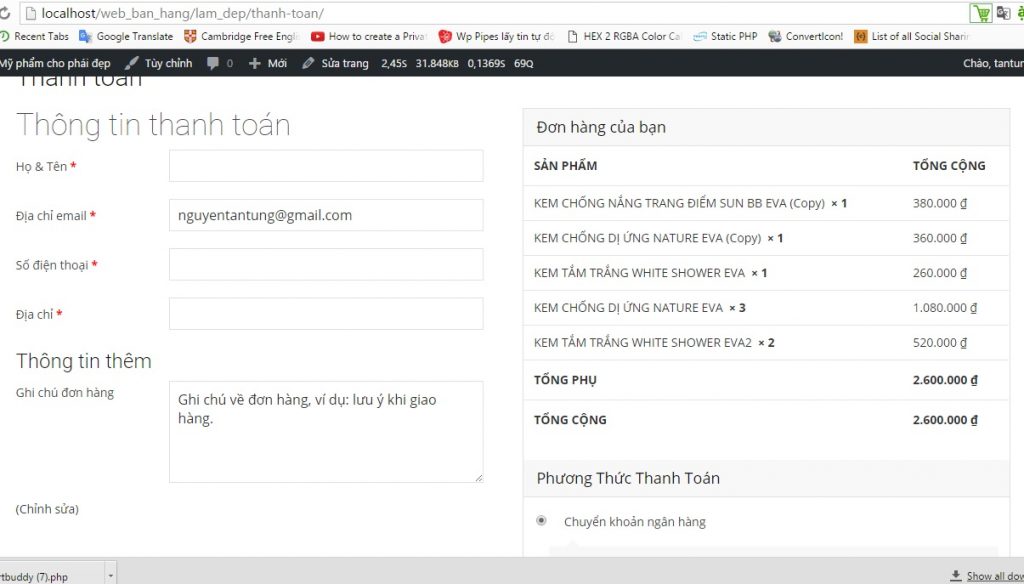Click the Static PHP bookmark icon
Screen dimensions: 1024x584
pos(700,37)
